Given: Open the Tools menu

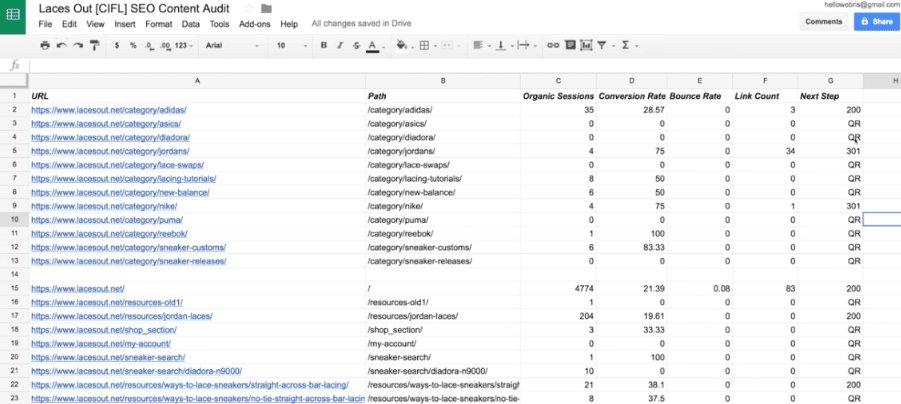Looking at the screenshot, I should click(x=220, y=24).
